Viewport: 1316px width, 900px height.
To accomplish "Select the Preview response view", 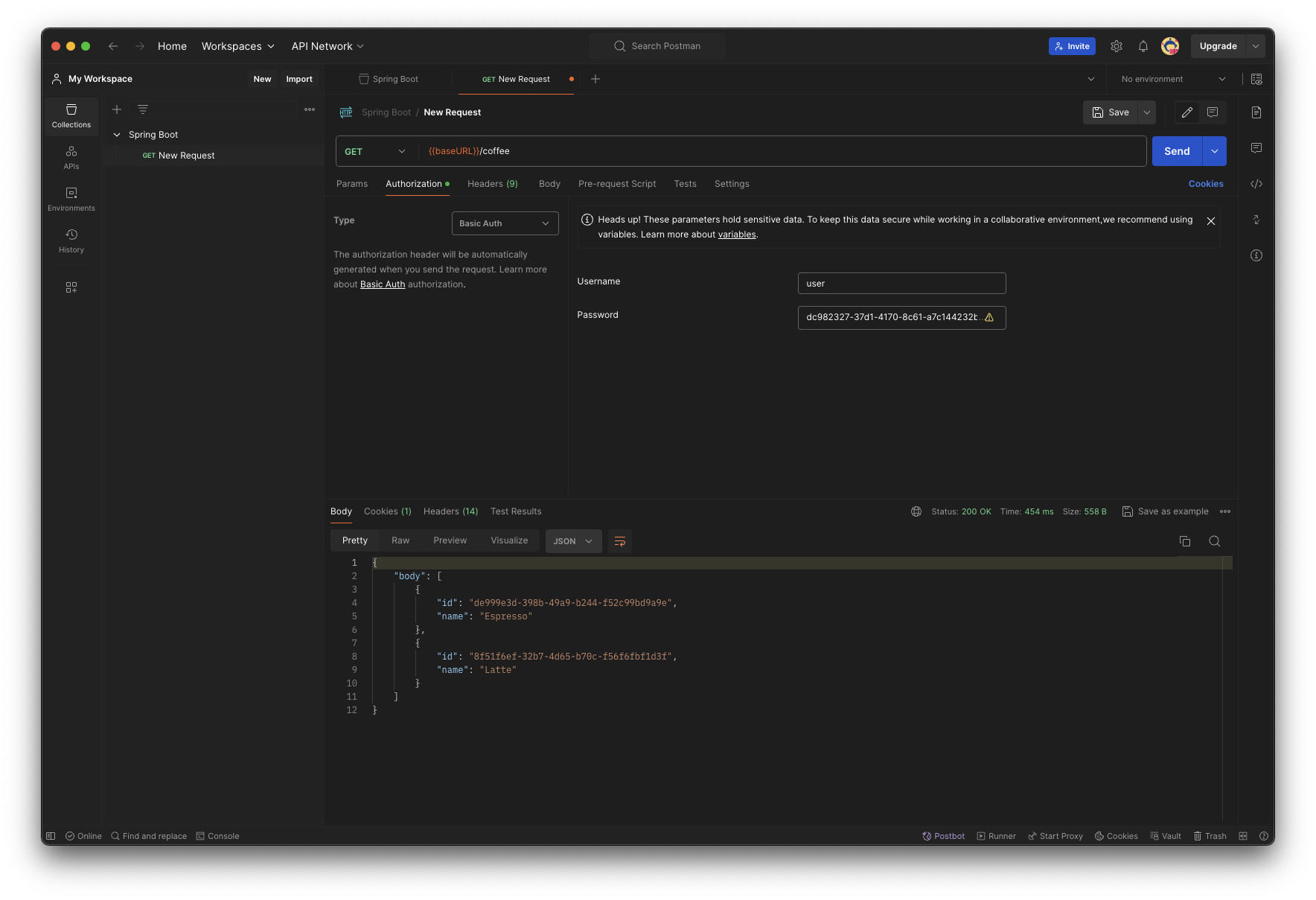I will coord(450,540).
